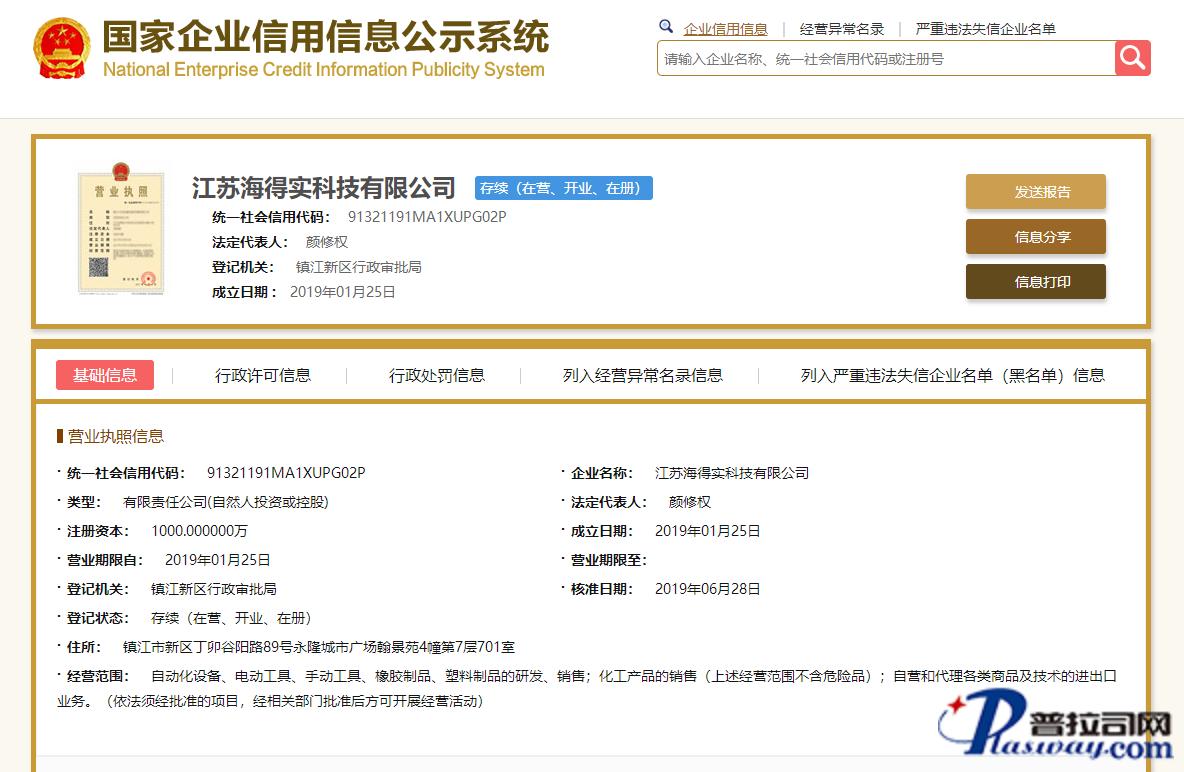This screenshot has height=772, width=1184.
Task: Click the 江苏海得实科技有限公司 company name heading
Action: pyautogui.click(x=323, y=188)
